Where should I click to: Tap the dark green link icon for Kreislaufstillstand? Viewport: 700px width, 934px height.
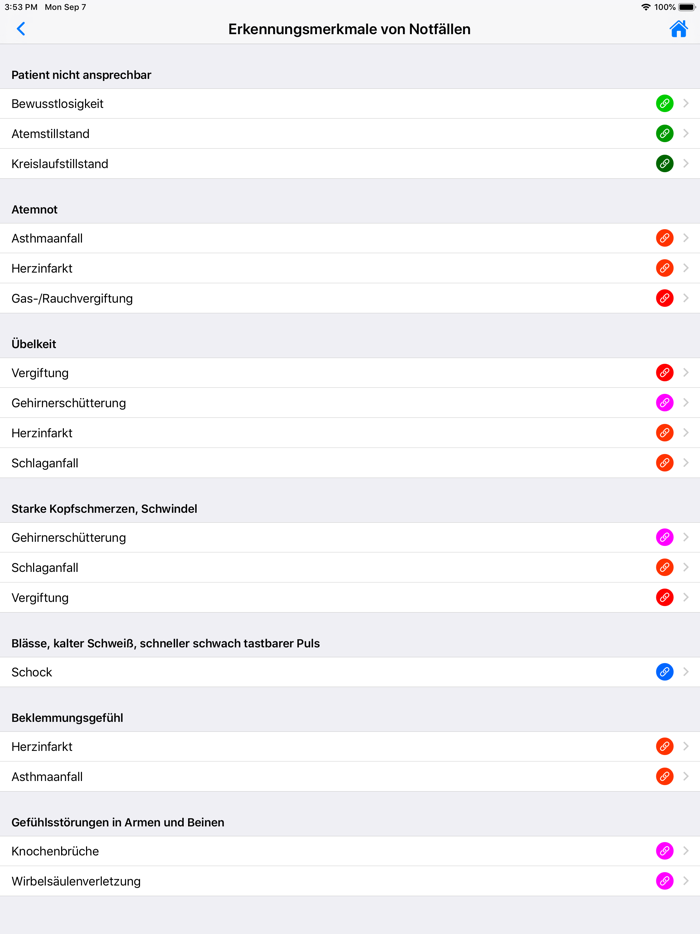pos(664,163)
